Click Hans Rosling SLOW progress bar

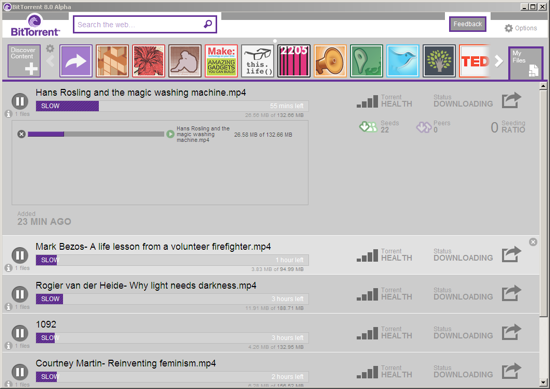[x=172, y=106]
